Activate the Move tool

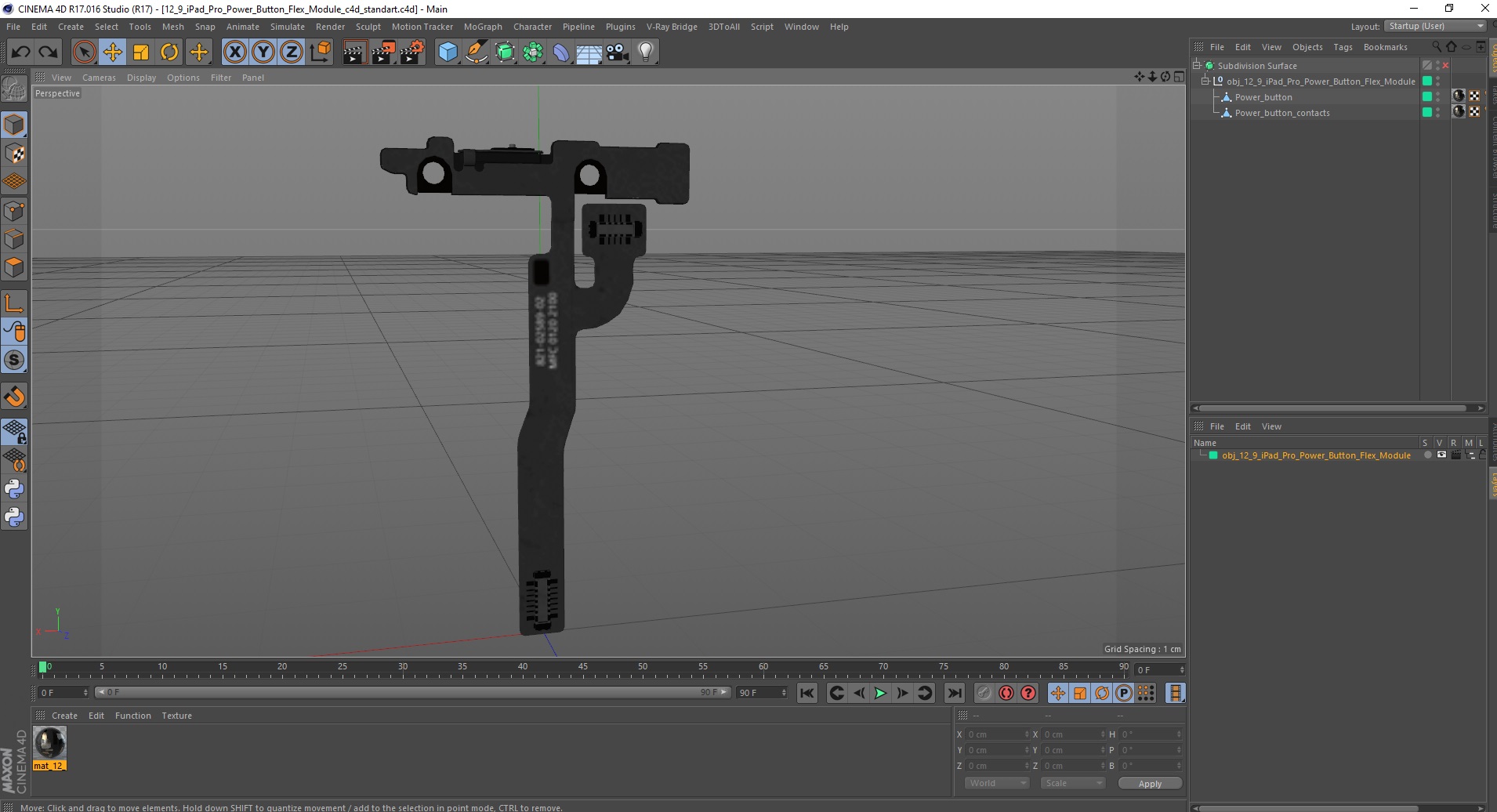113,53
